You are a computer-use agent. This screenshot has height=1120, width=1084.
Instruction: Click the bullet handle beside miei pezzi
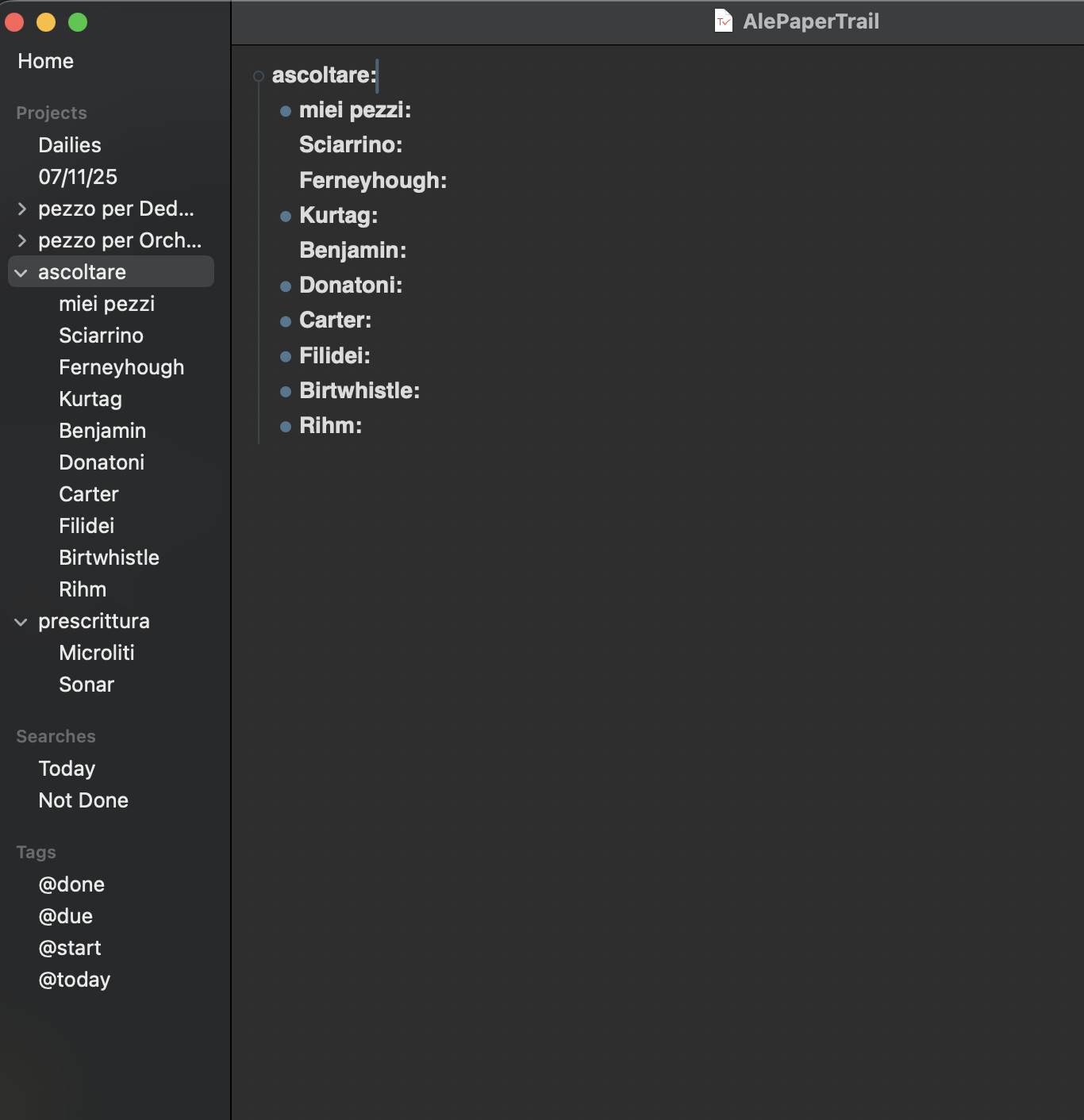pos(286,111)
